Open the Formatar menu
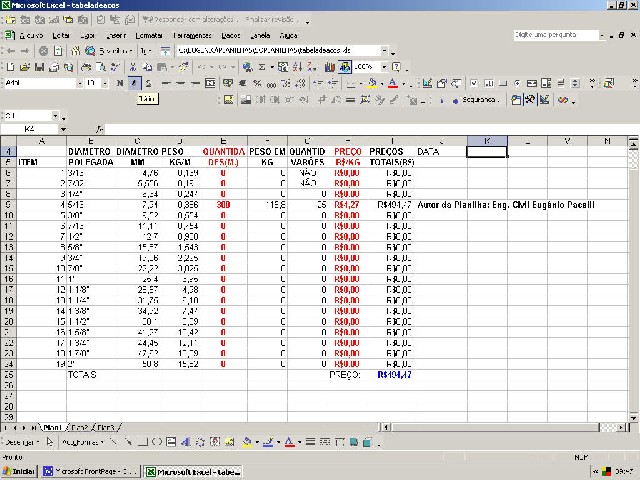 click(x=149, y=36)
